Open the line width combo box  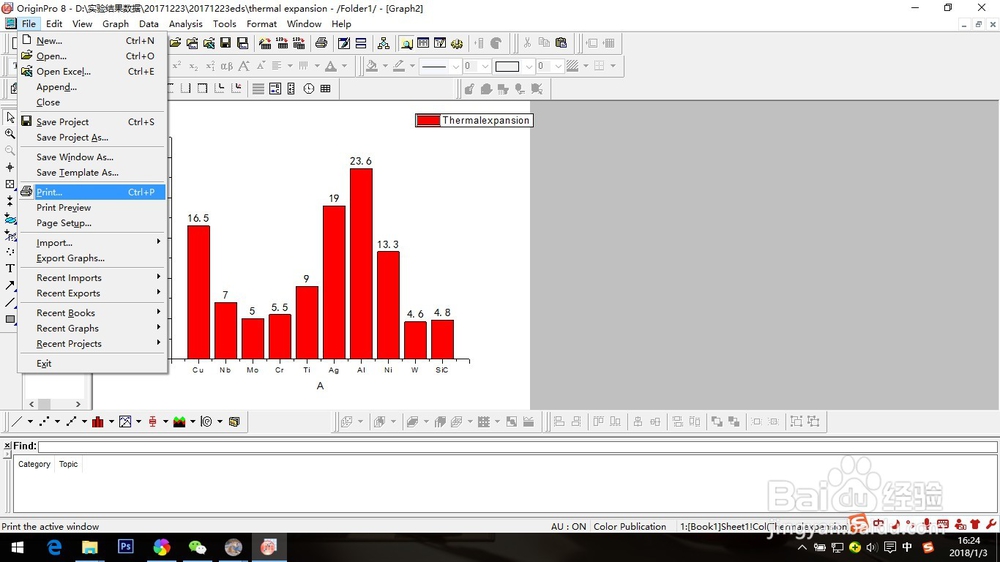tap(477, 66)
